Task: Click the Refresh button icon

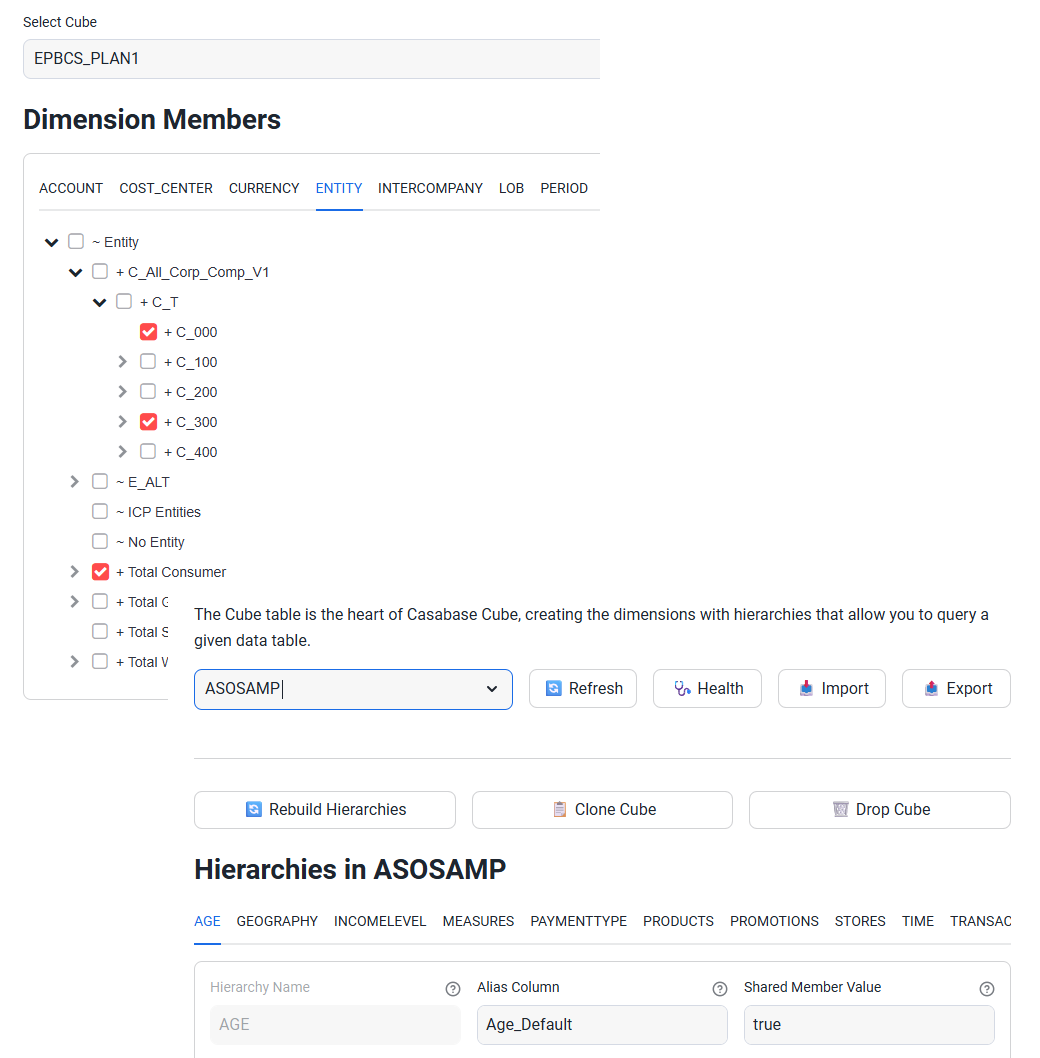Action: click(x=582, y=688)
